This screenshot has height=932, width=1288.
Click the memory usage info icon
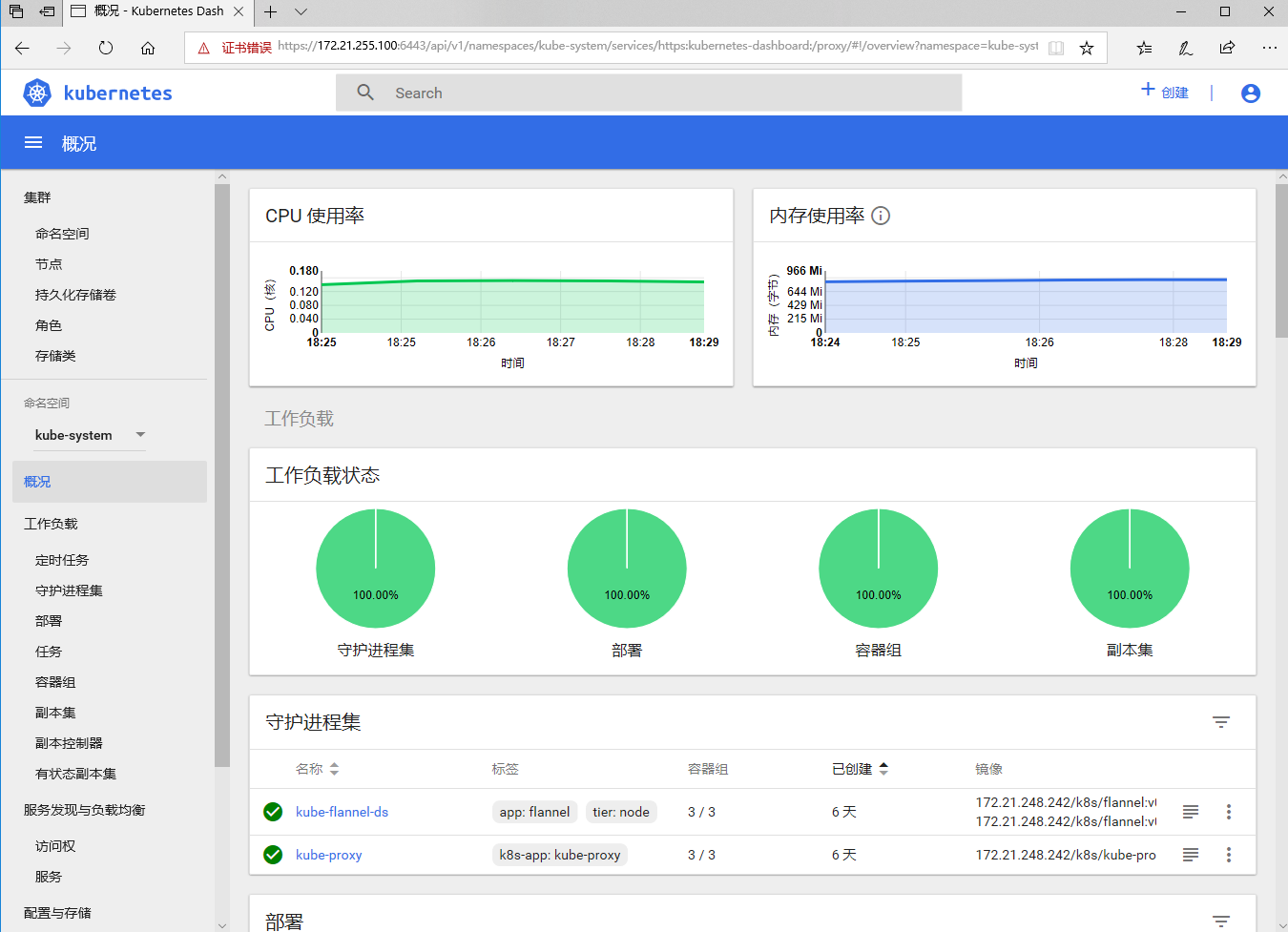click(x=881, y=216)
